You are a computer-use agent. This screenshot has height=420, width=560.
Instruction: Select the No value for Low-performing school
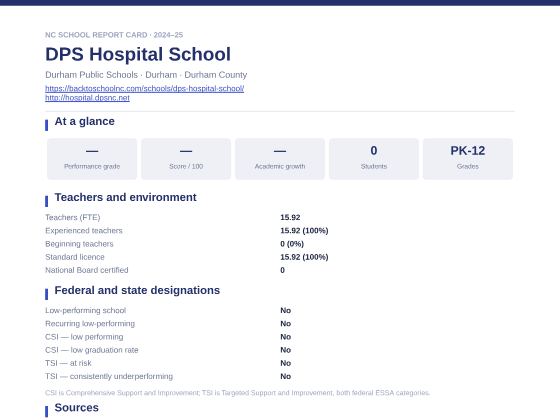coord(286,310)
